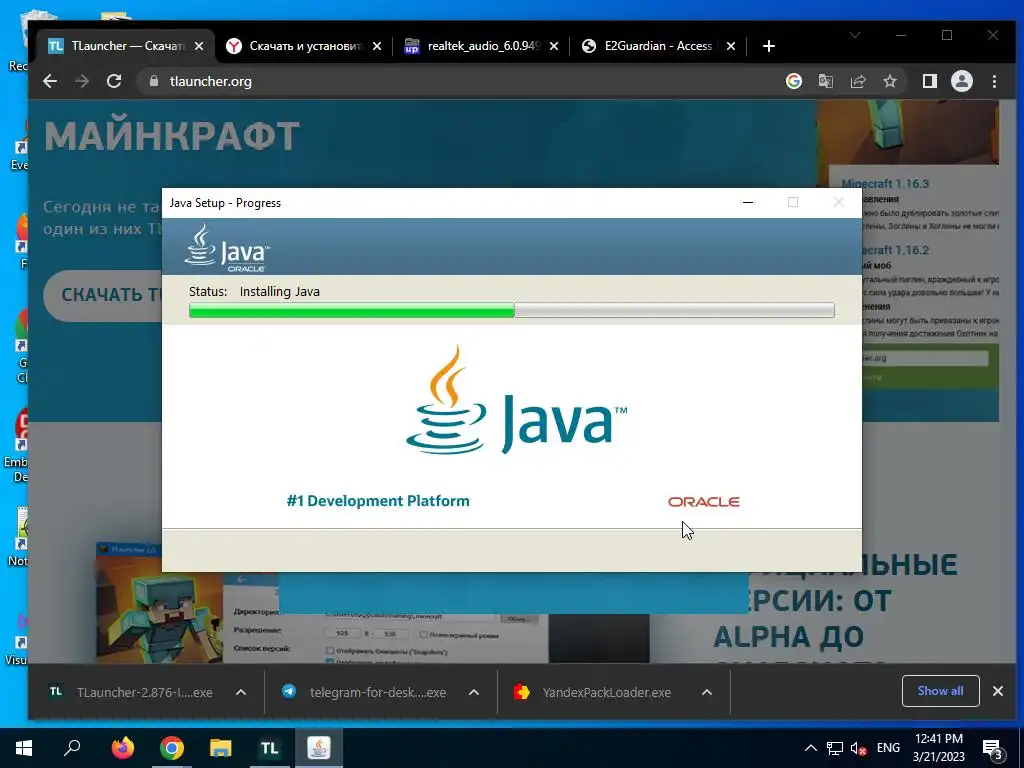
Task: Change the ENG input language
Action: tap(888, 748)
